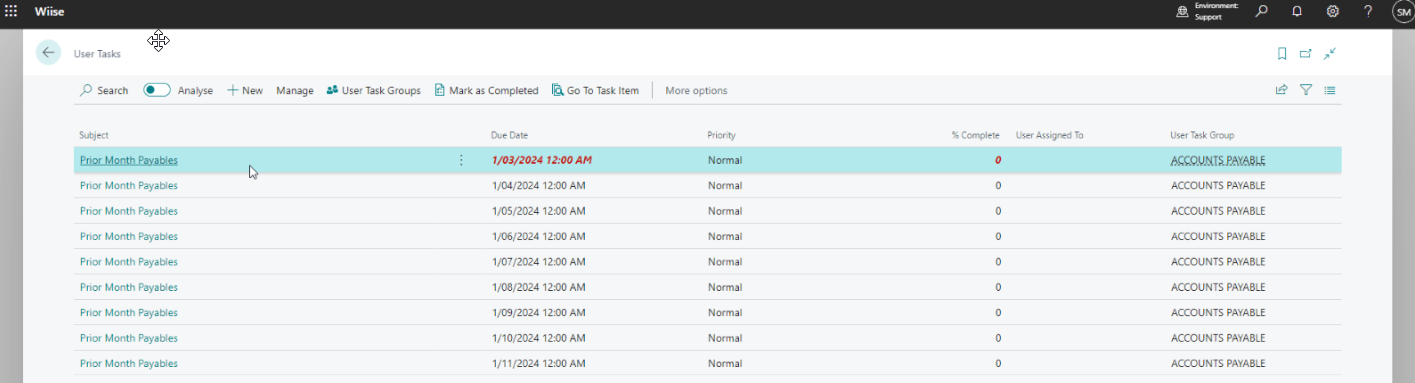Image resolution: width=1415 pixels, height=383 pixels.
Task: Open Prior Month Payables due 1/10/2024
Action: click(129, 338)
